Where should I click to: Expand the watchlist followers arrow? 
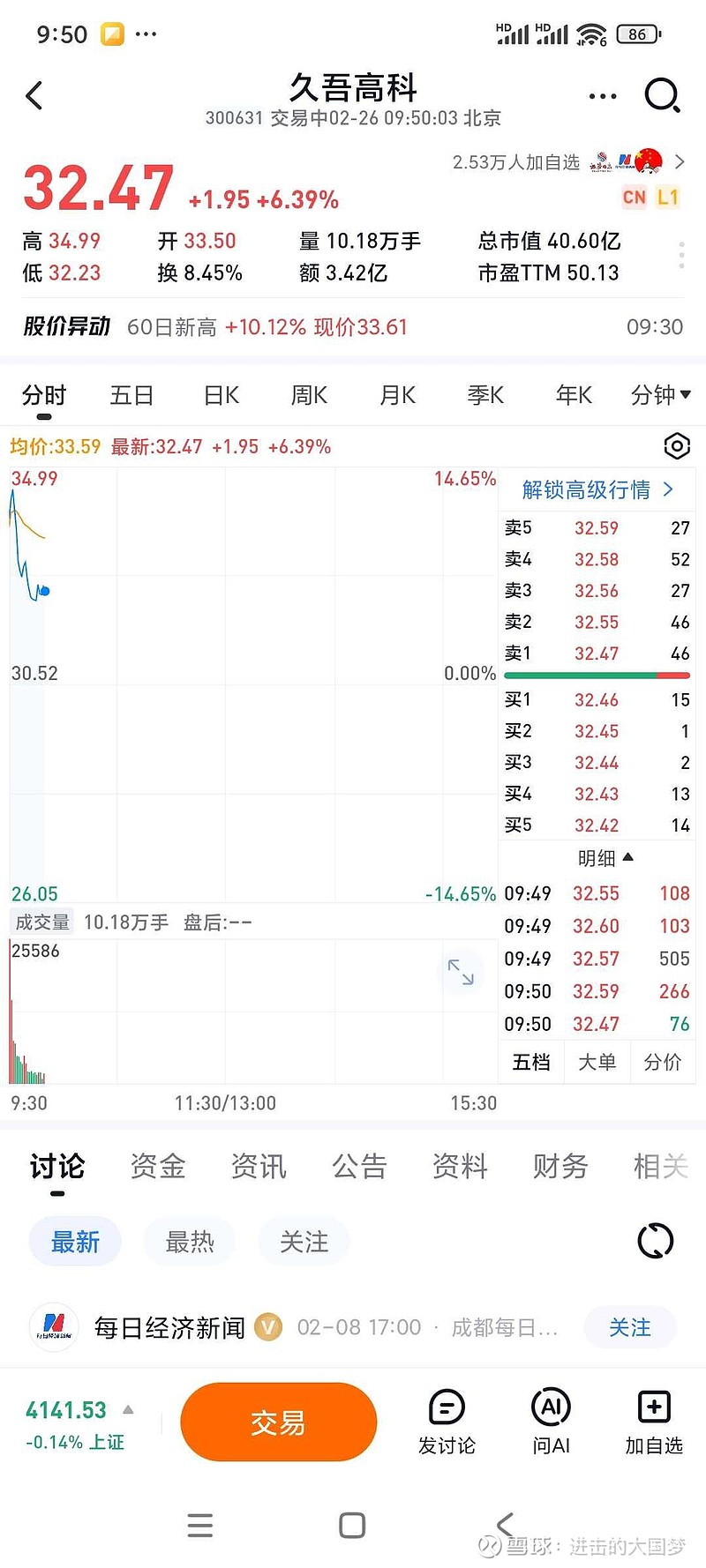tap(679, 161)
